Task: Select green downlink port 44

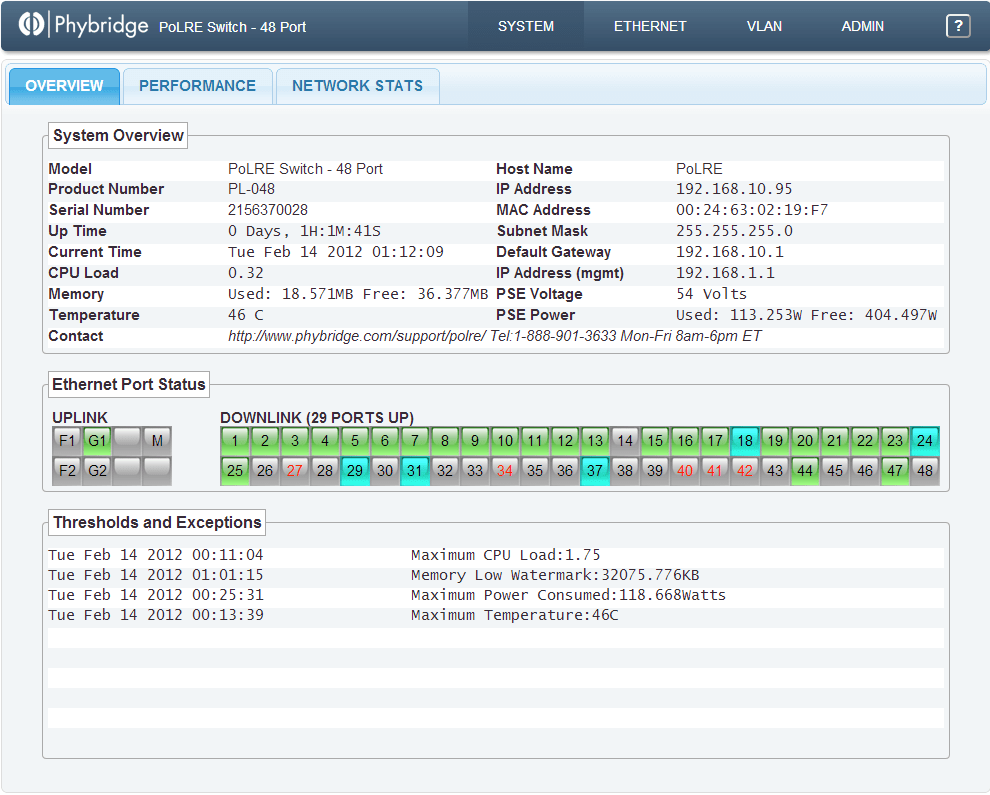Action: [x=805, y=471]
